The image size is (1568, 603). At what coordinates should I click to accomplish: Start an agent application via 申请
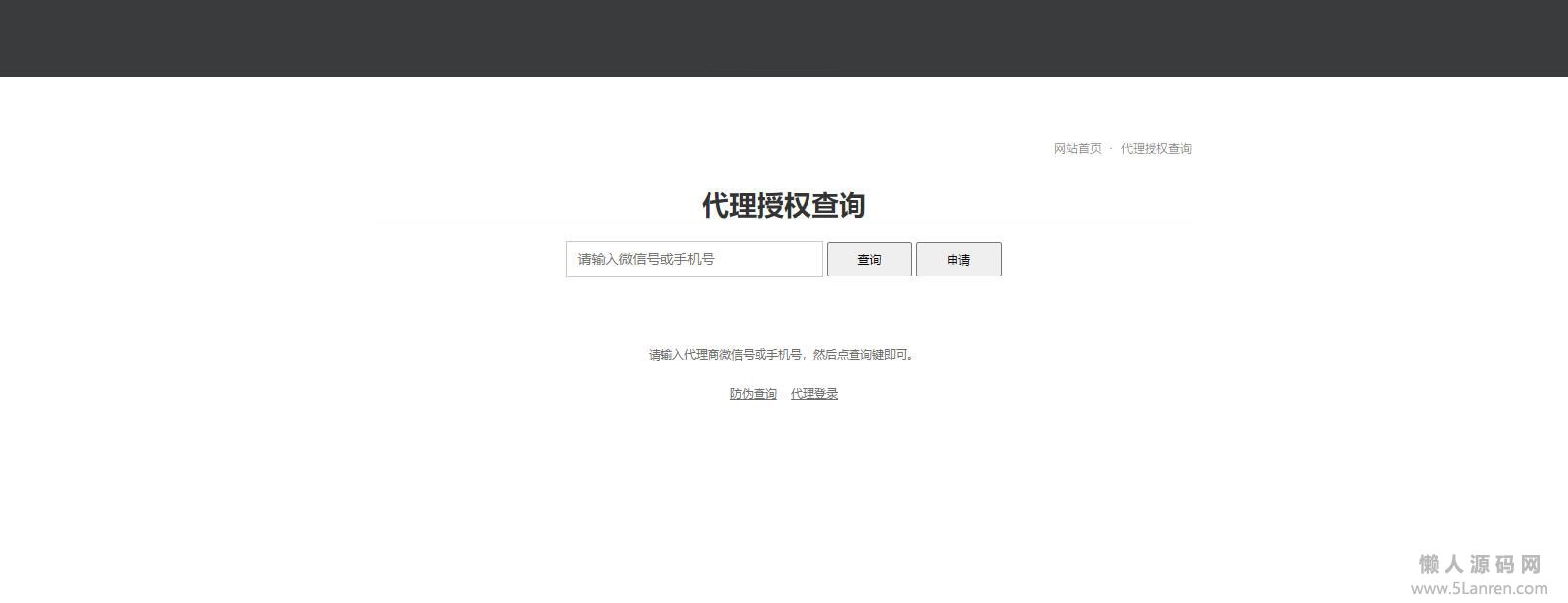pos(957,260)
